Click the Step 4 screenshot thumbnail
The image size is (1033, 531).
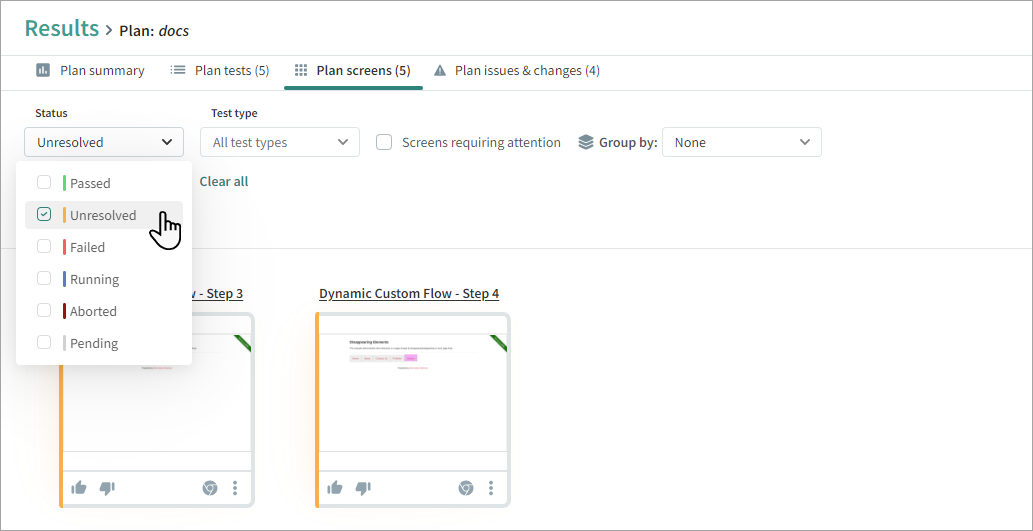click(x=413, y=390)
